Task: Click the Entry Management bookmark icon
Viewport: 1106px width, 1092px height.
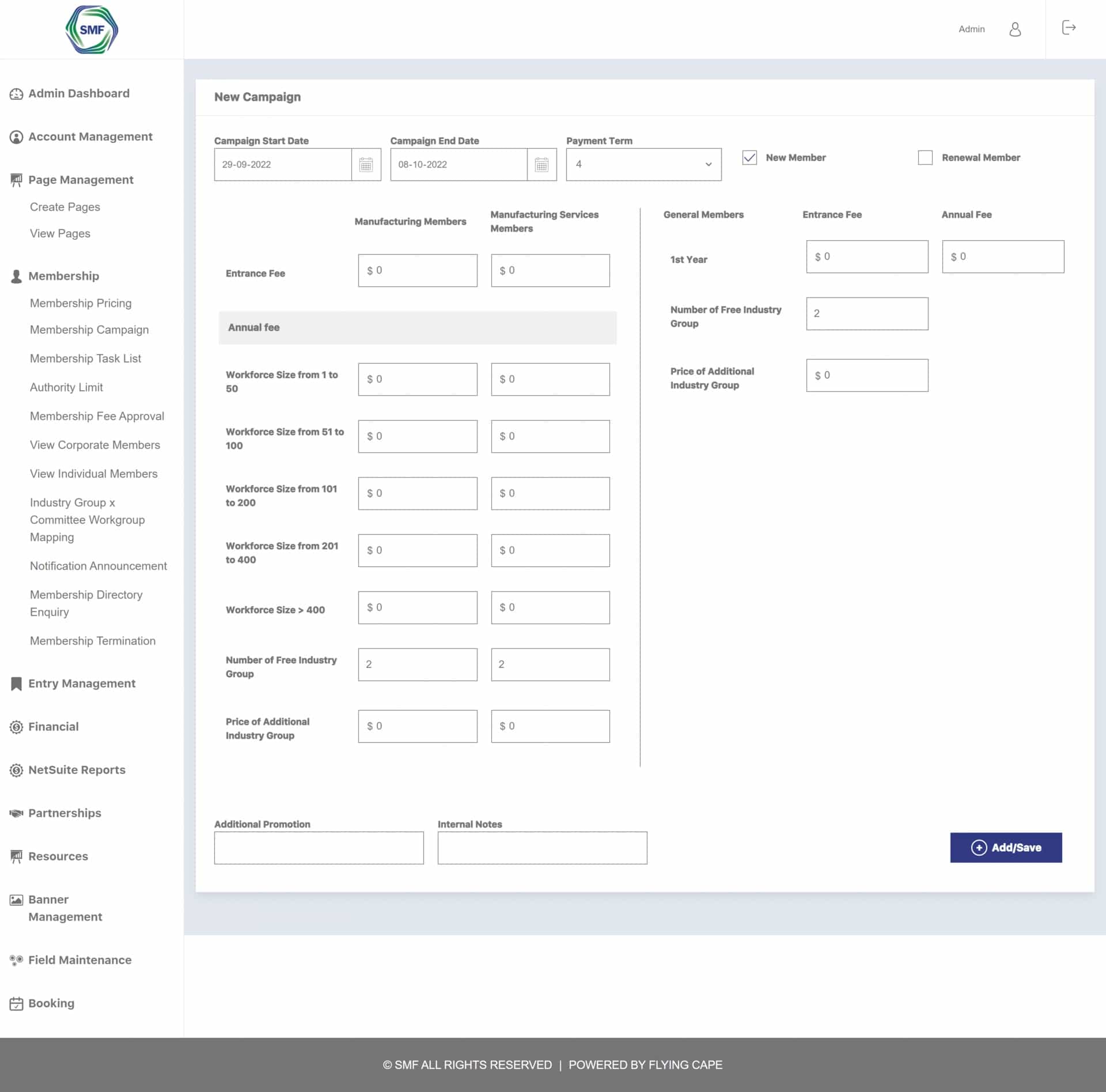Action: 16,684
